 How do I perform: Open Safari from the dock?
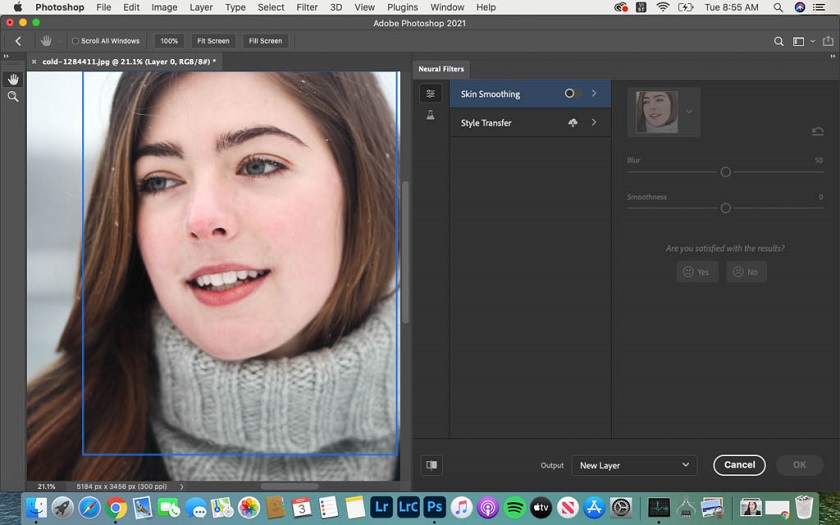pyautogui.click(x=89, y=507)
